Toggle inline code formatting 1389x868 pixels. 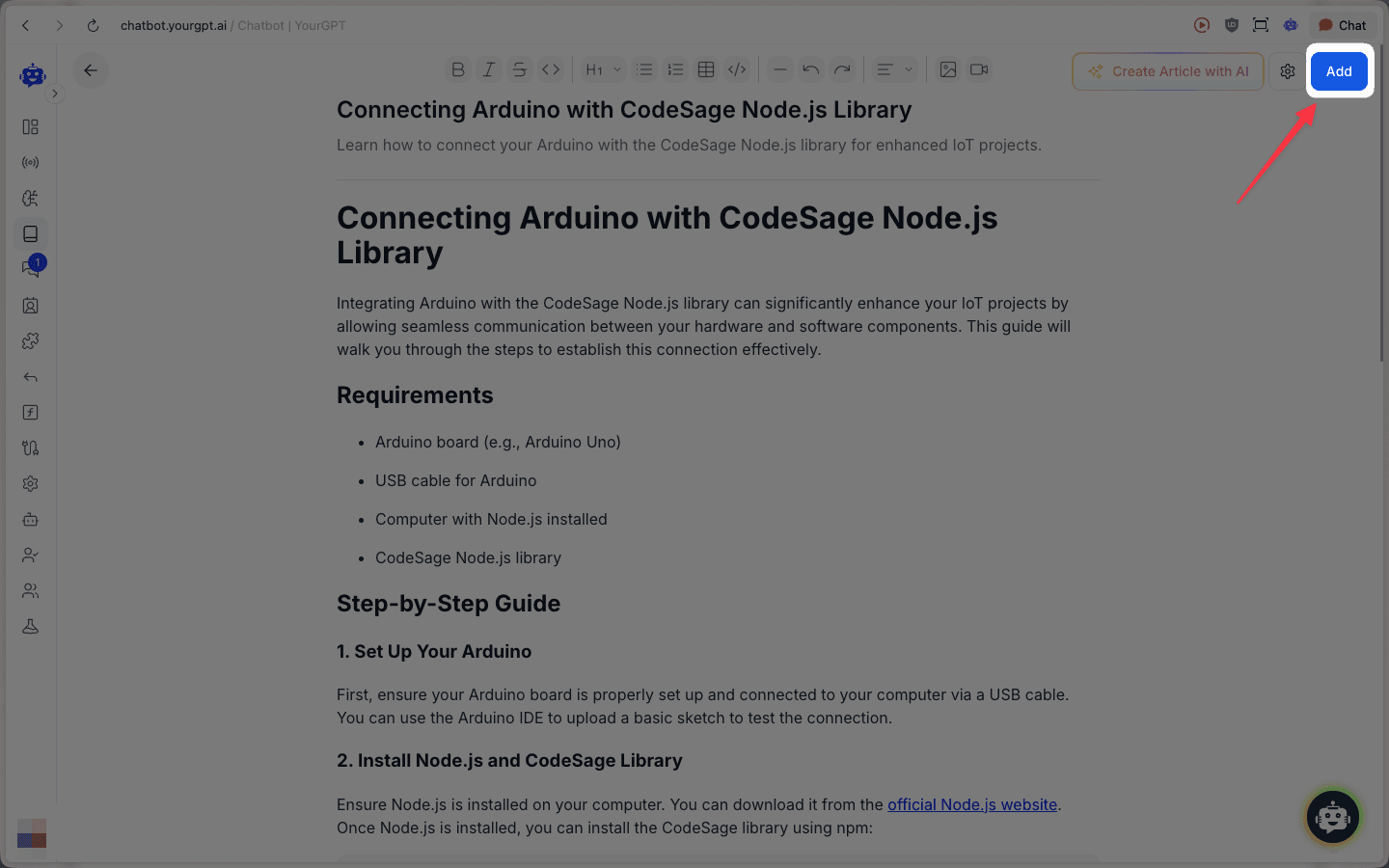(551, 68)
